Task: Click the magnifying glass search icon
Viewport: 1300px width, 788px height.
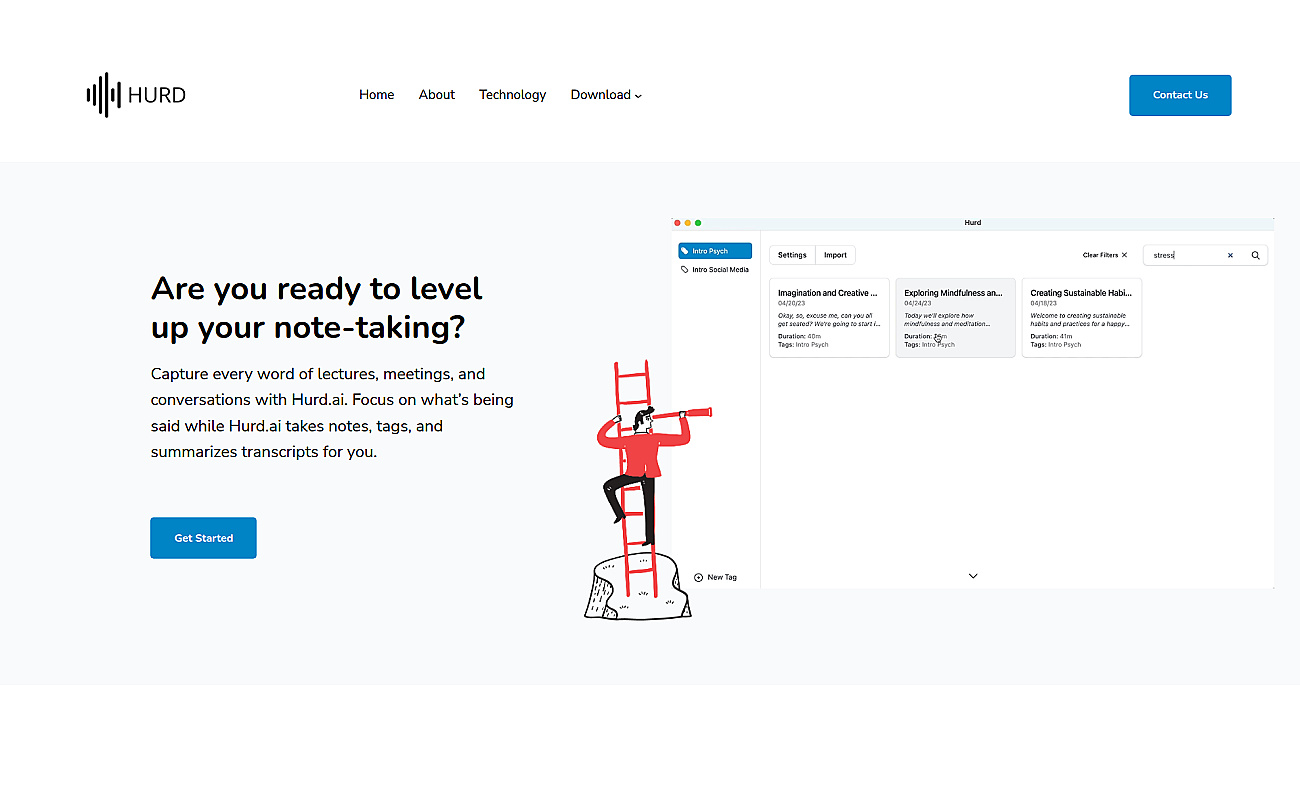Action: pyautogui.click(x=1256, y=255)
